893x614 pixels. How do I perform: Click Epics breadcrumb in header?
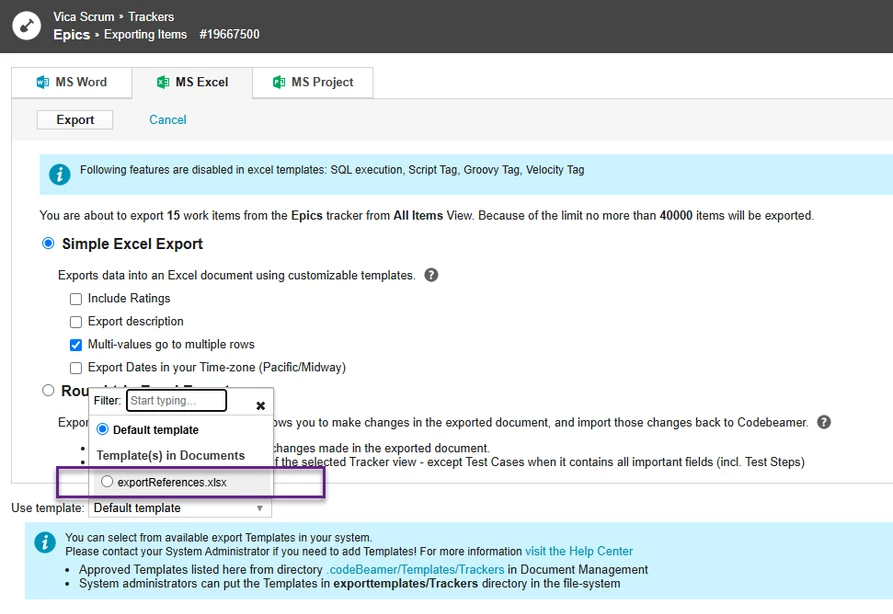(72, 35)
